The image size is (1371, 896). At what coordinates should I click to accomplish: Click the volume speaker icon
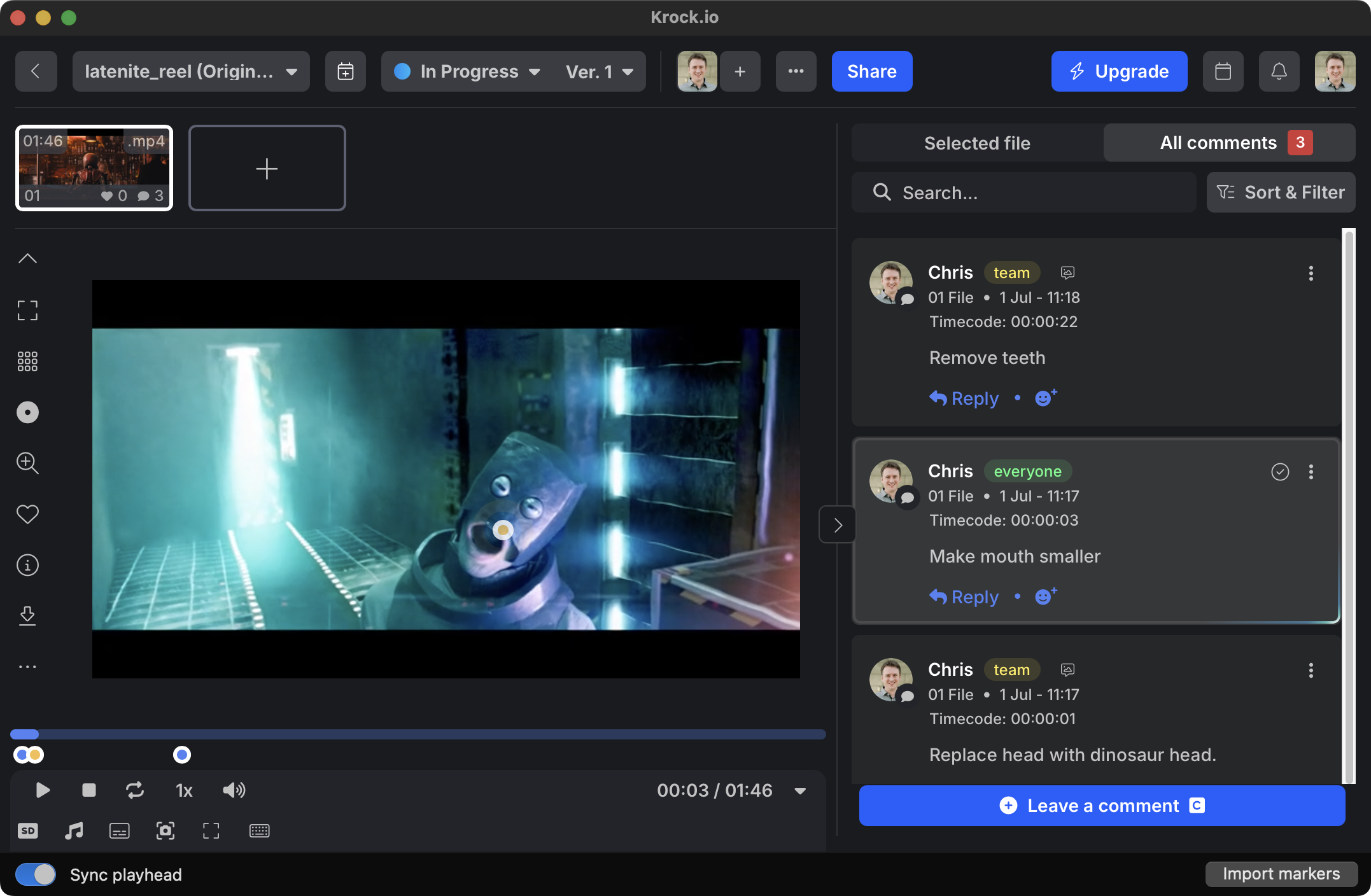234,790
